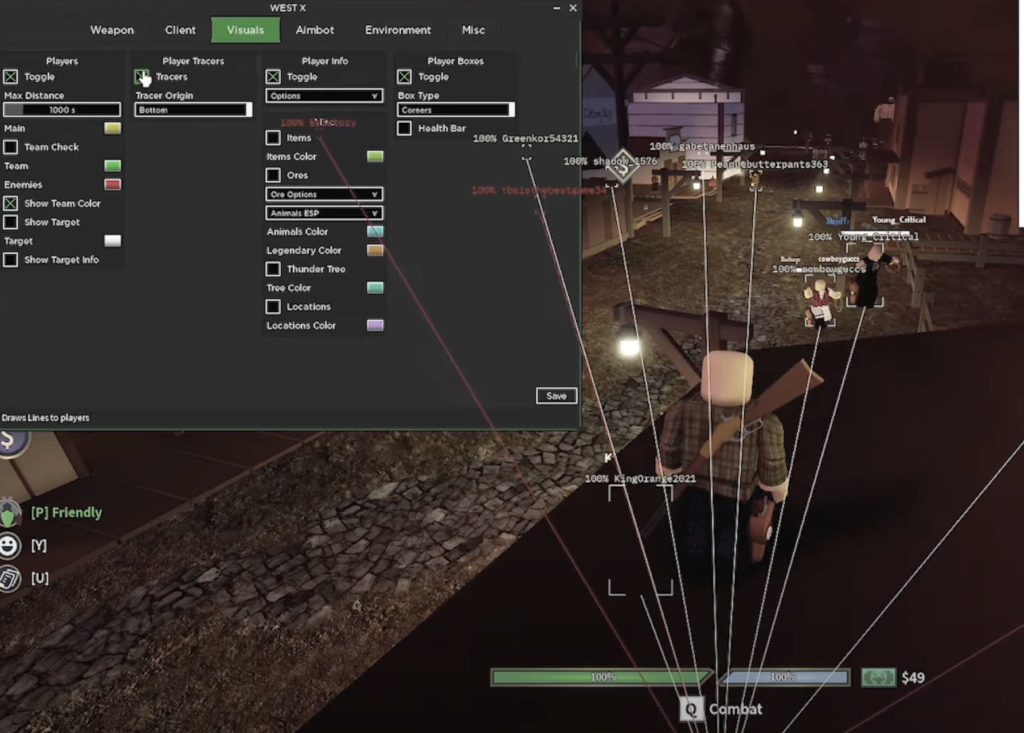The image size is (1024, 733).
Task: Open the Box Type Corners dropdown
Action: 455,110
